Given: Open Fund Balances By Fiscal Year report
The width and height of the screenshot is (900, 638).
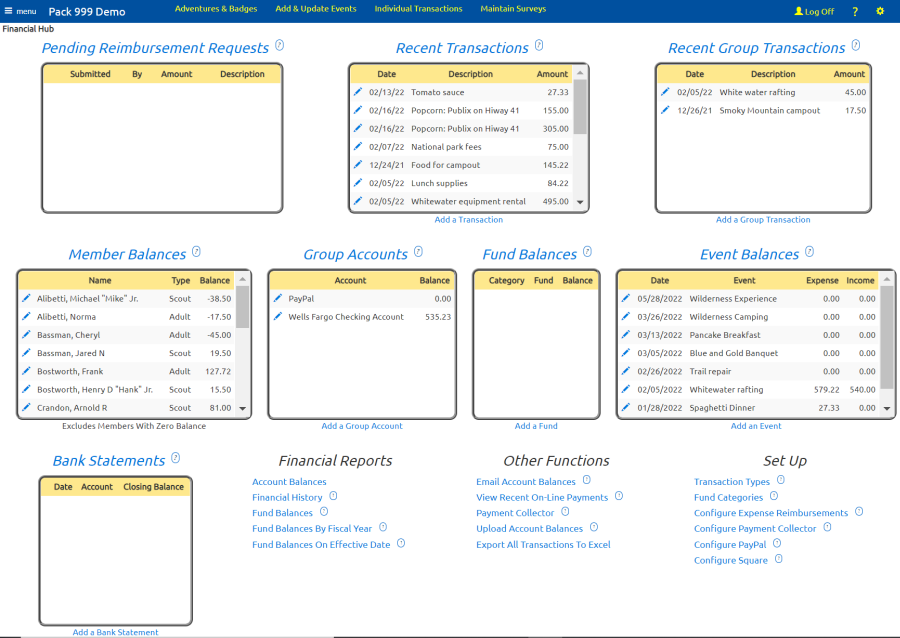Looking at the screenshot, I should (x=312, y=528).
